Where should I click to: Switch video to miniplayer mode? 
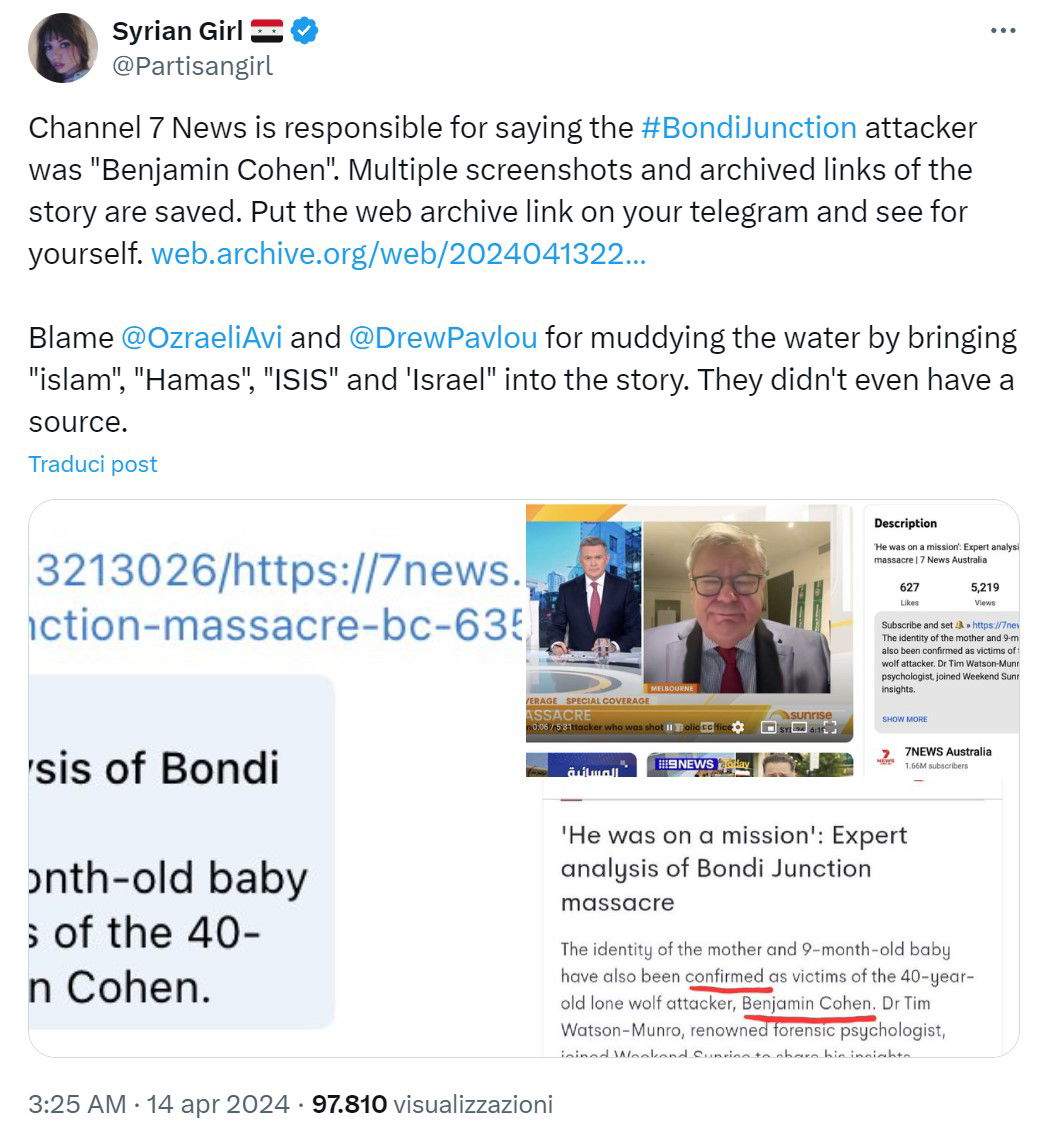[768, 727]
